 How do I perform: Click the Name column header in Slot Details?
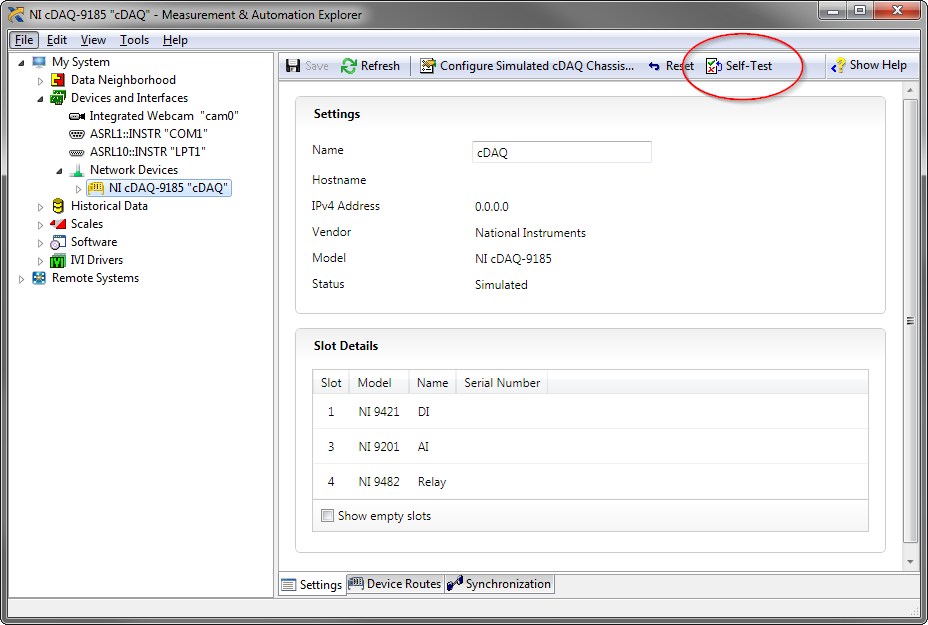click(x=433, y=382)
